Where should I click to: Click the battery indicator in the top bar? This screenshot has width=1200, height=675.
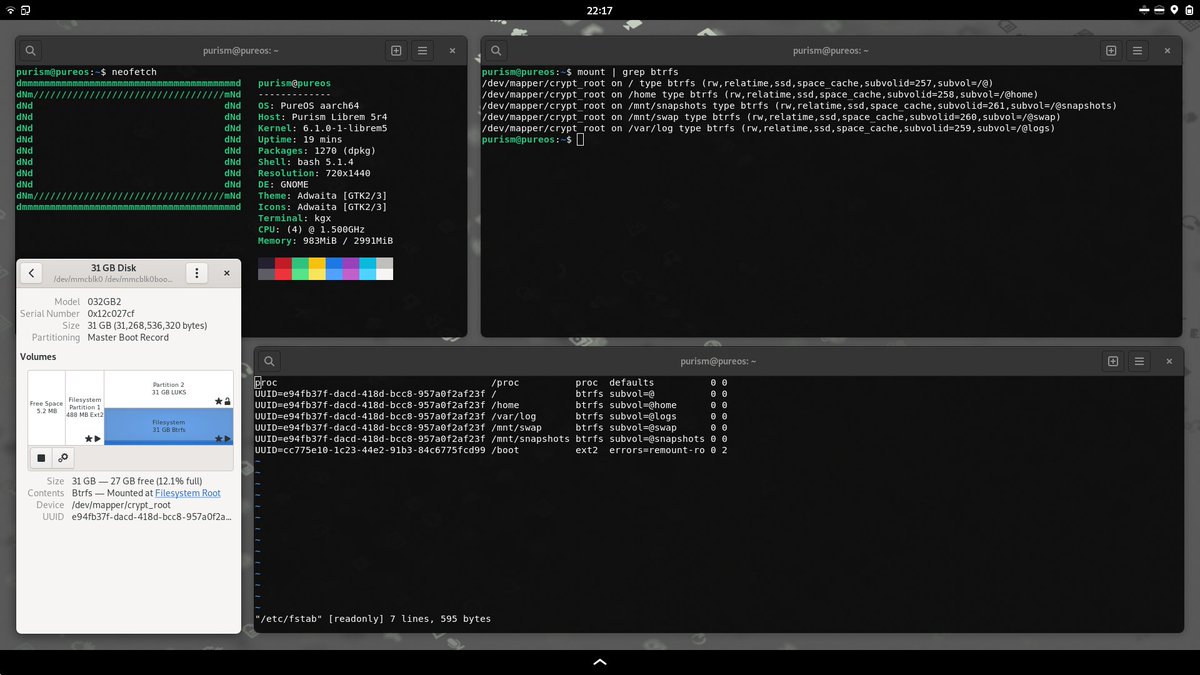tap(1189, 10)
